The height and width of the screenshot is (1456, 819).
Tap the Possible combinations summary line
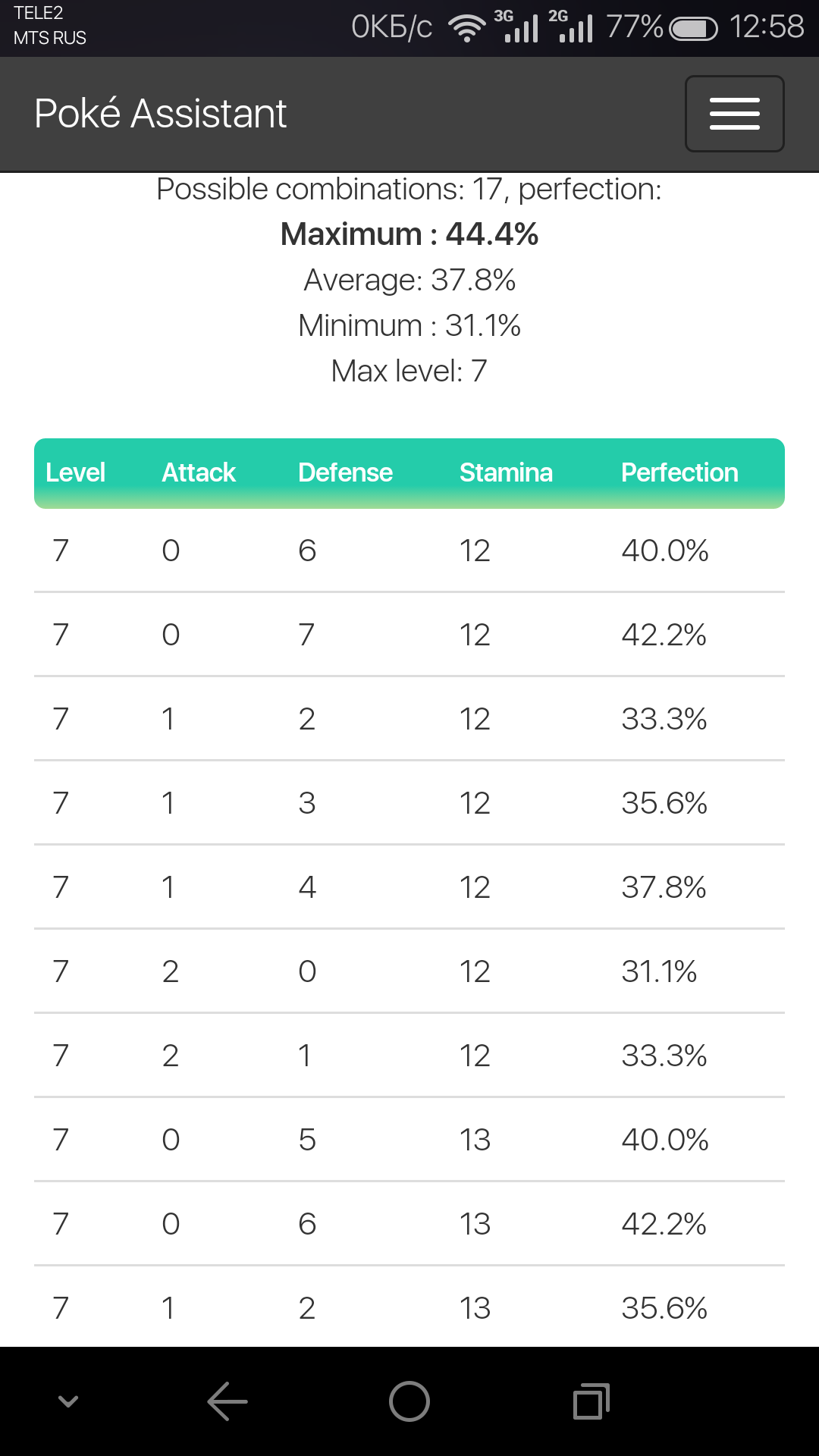[409, 190]
